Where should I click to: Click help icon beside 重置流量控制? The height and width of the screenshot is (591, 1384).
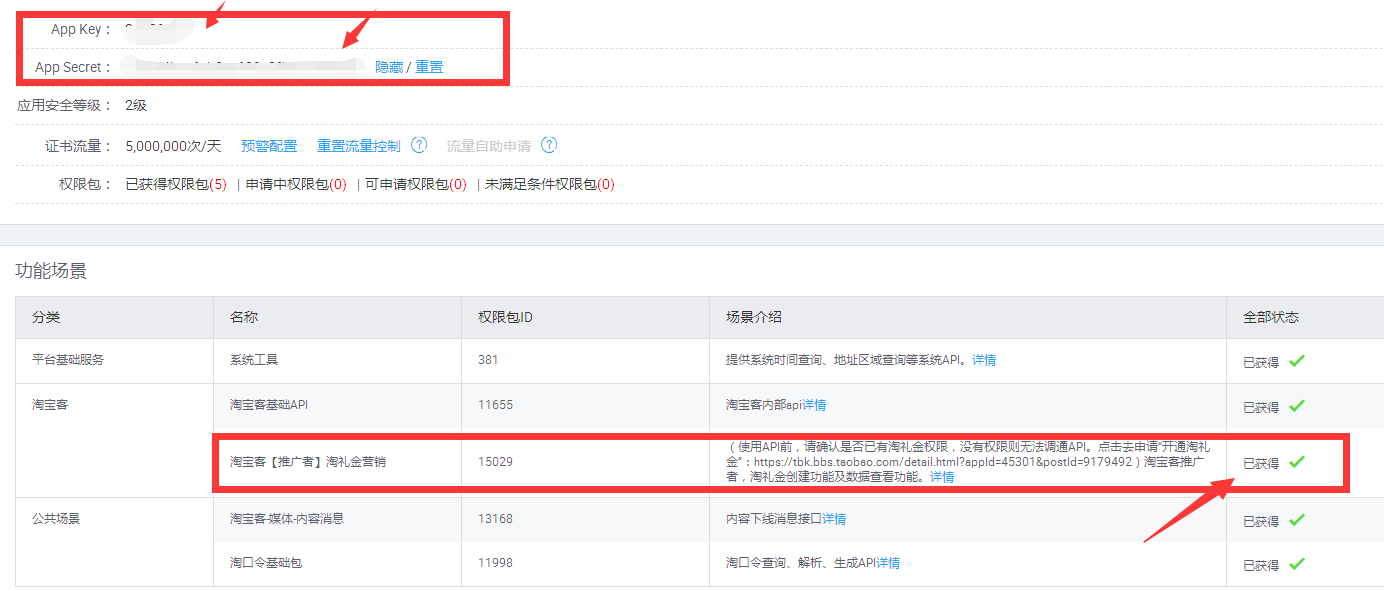click(x=419, y=145)
